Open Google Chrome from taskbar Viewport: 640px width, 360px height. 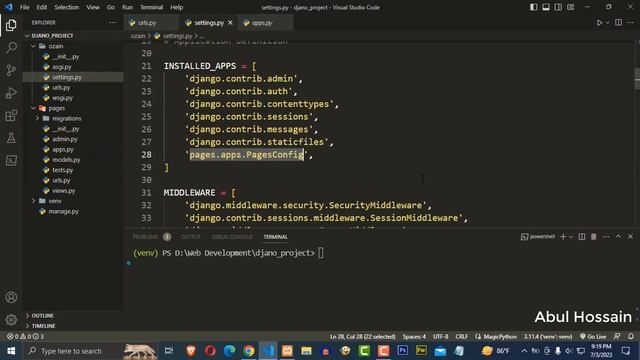[x=249, y=351]
